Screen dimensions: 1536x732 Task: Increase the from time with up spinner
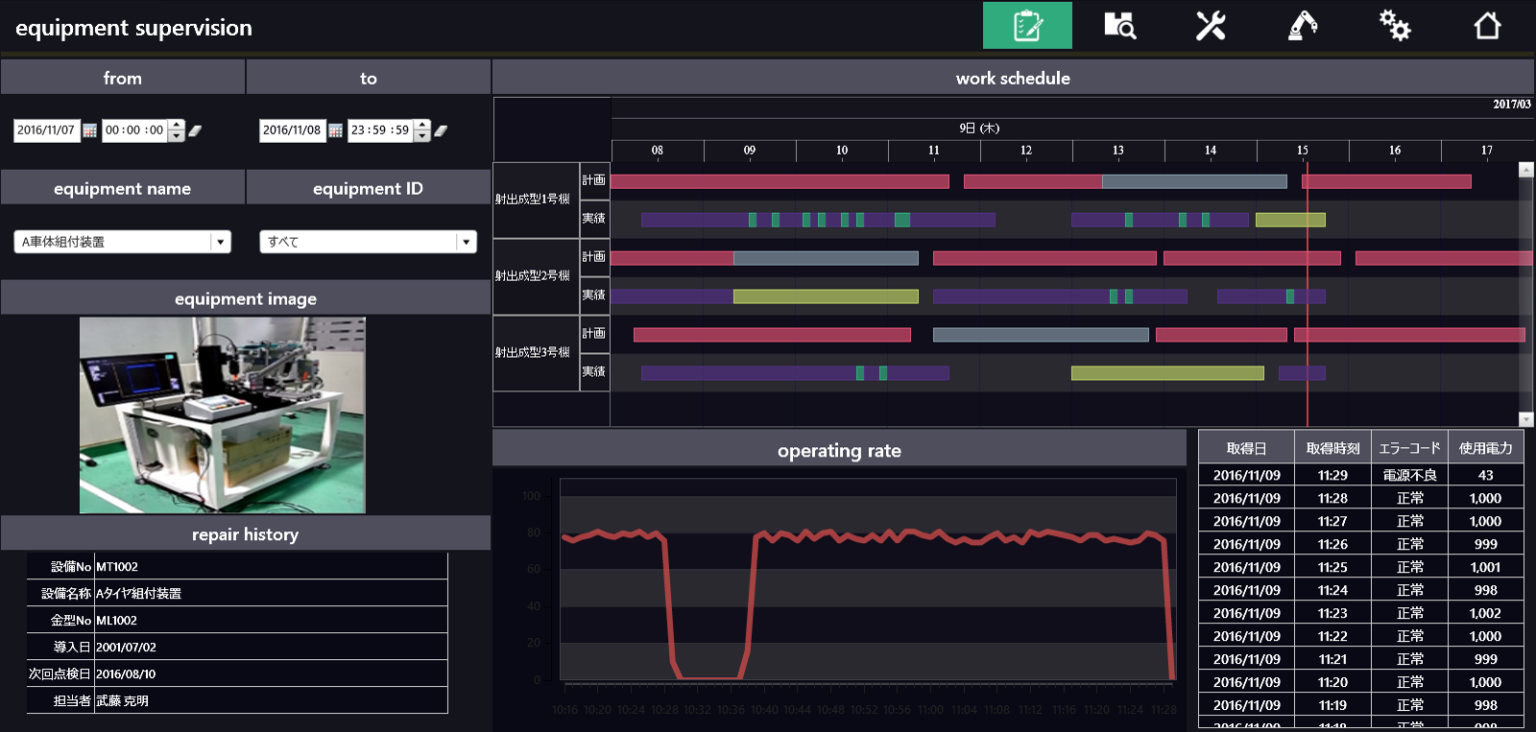click(176, 125)
